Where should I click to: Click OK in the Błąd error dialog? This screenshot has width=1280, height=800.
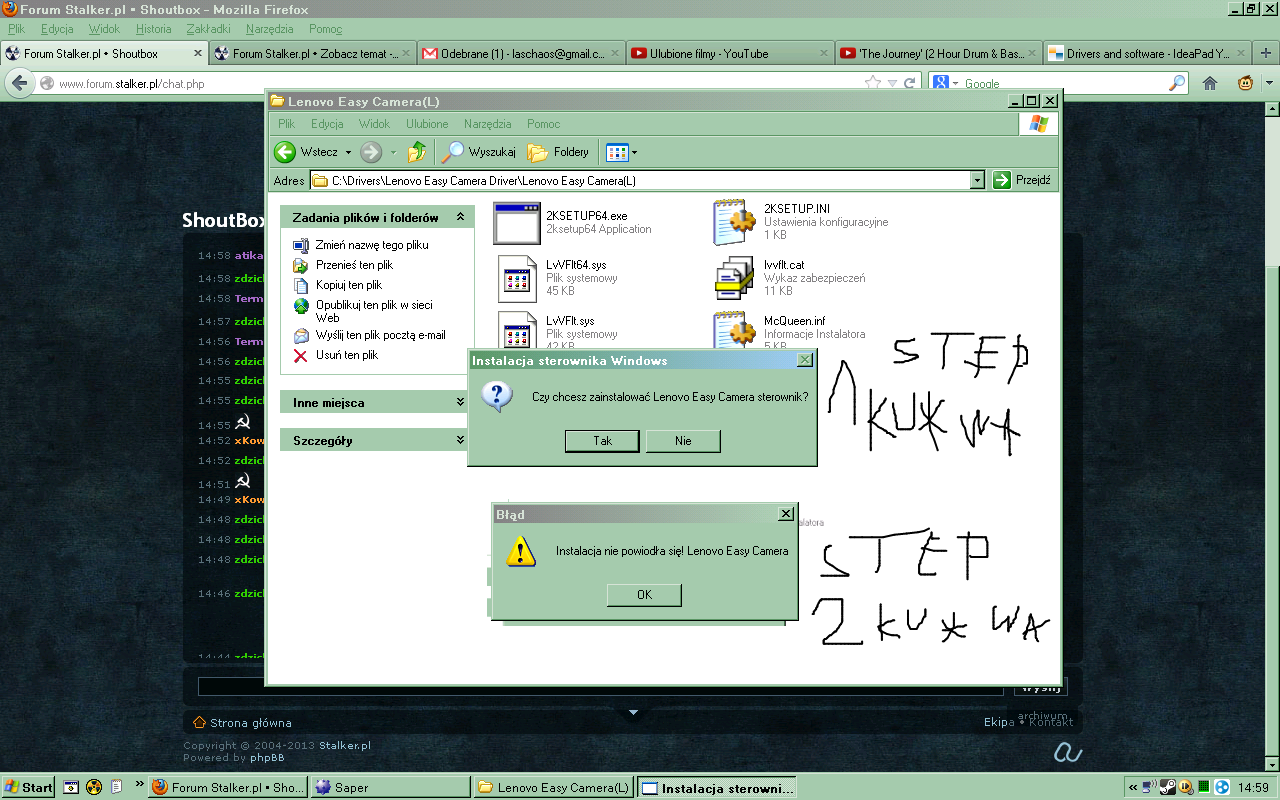[x=644, y=594]
